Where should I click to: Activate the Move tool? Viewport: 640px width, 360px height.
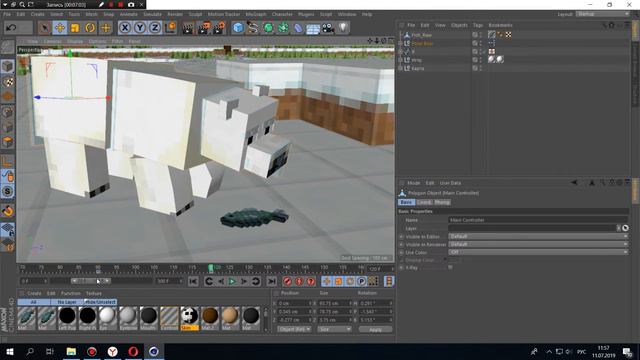click(x=60, y=28)
